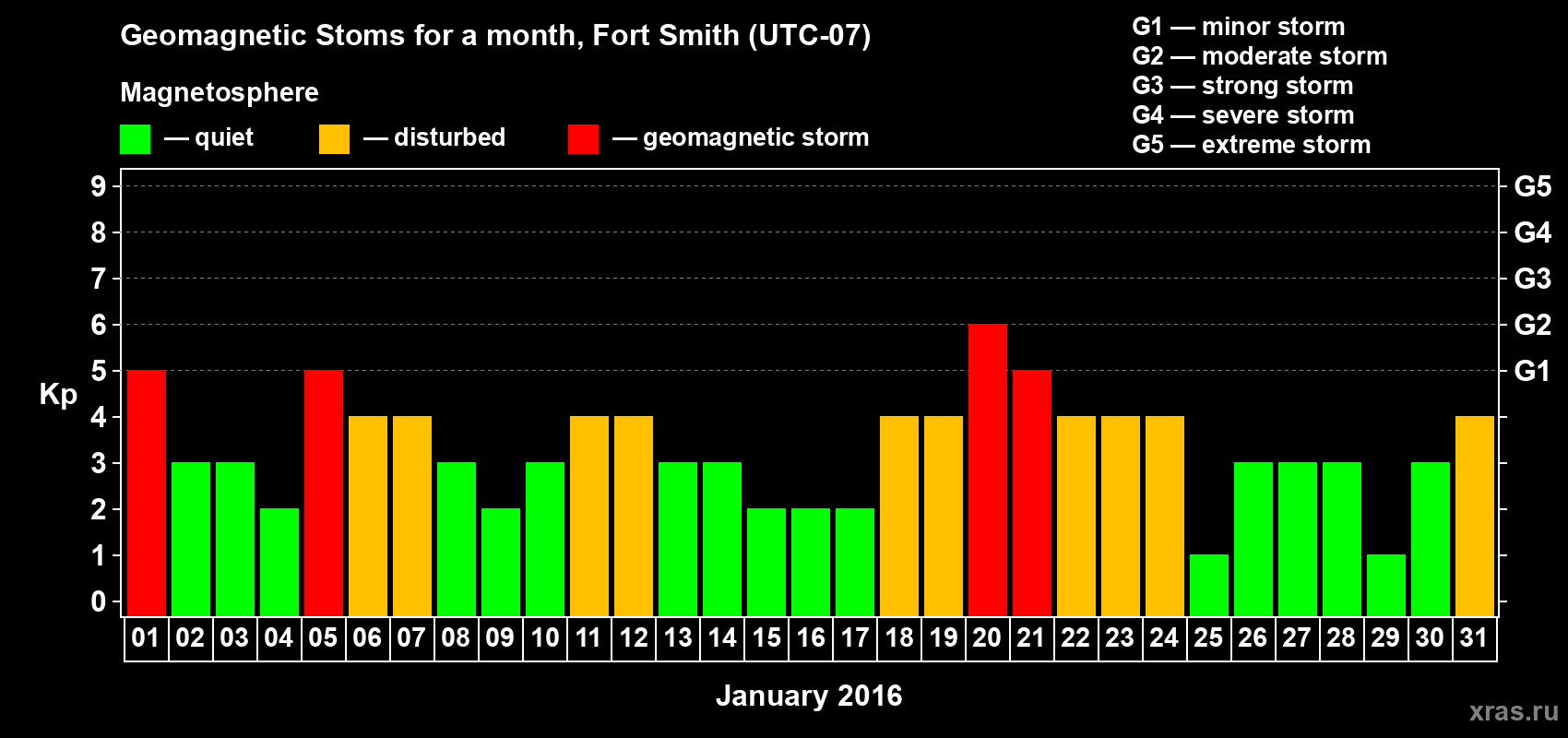Select the short green bar for January 29

1386,586
